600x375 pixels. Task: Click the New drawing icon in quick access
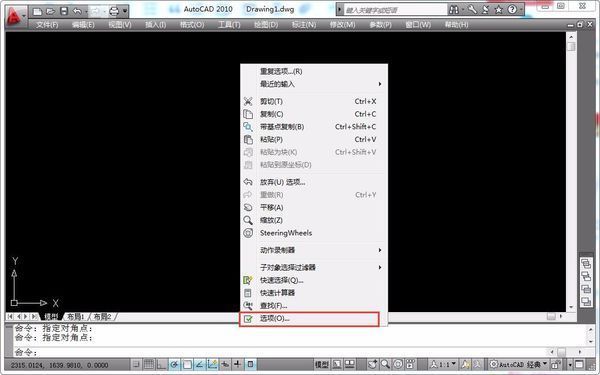37,11
